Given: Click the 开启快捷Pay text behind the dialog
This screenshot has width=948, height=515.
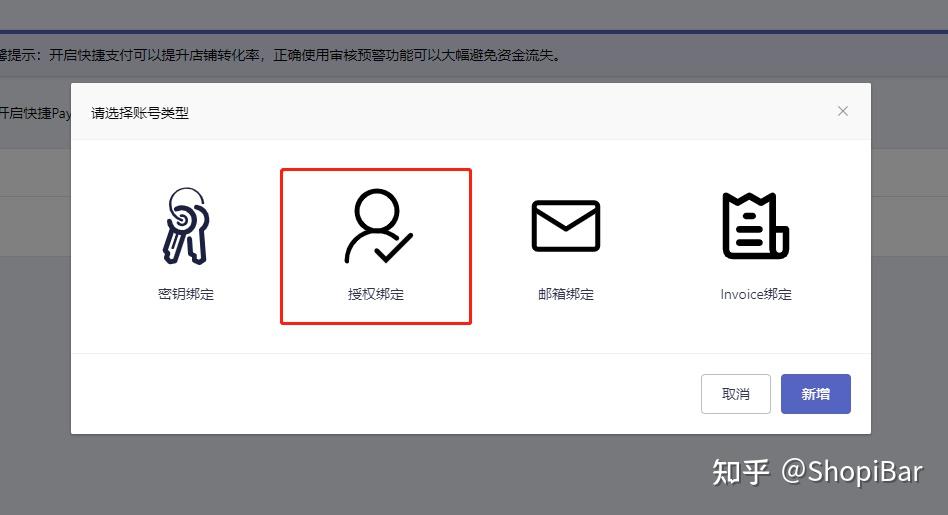Looking at the screenshot, I should pyautogui.click(x=35, y=113).
